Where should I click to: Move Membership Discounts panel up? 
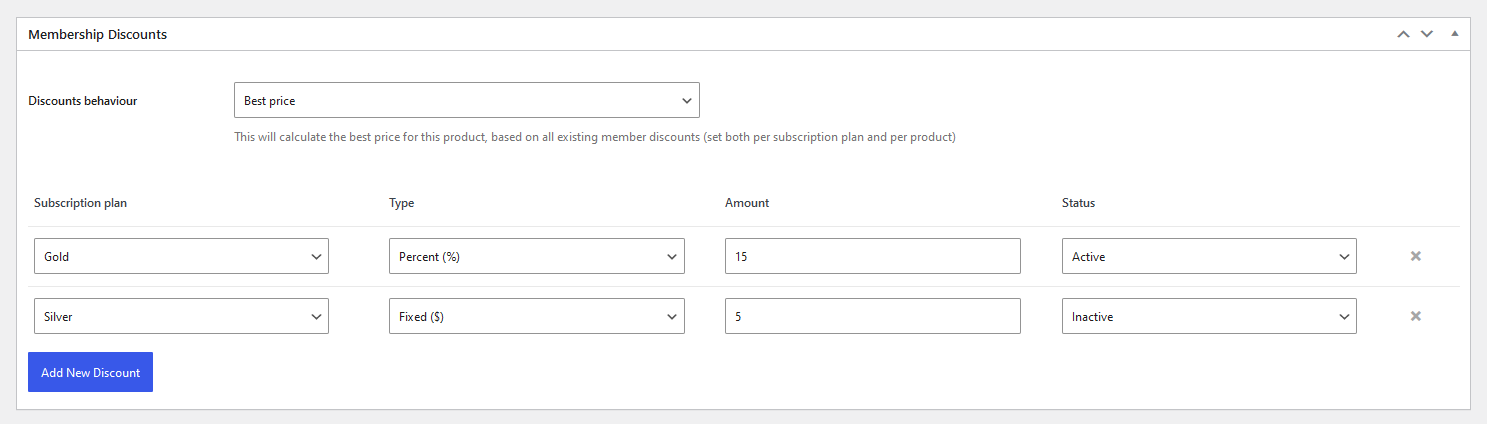[1403, 34]
